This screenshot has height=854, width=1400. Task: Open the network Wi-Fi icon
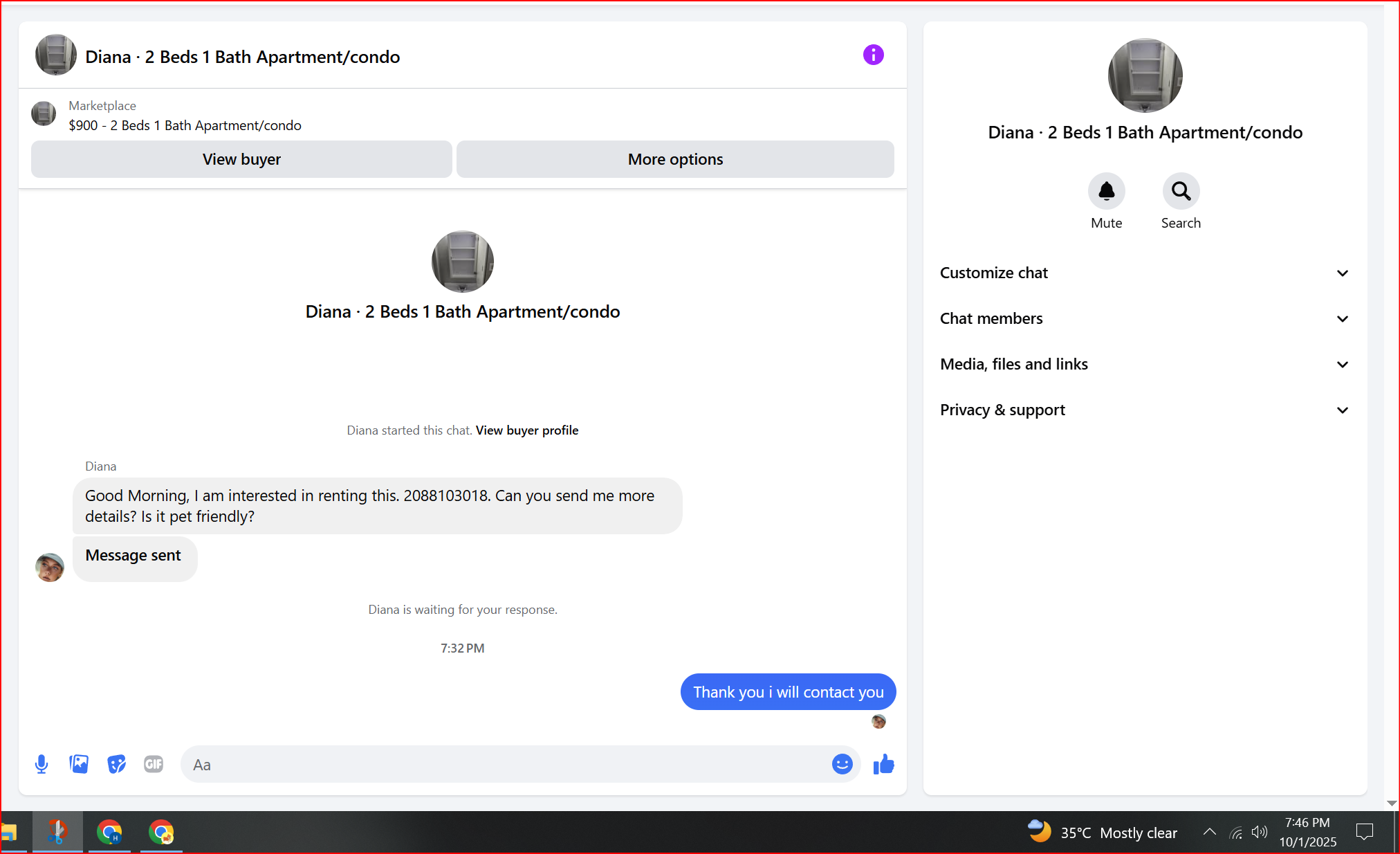click(x=1236, y=832)
